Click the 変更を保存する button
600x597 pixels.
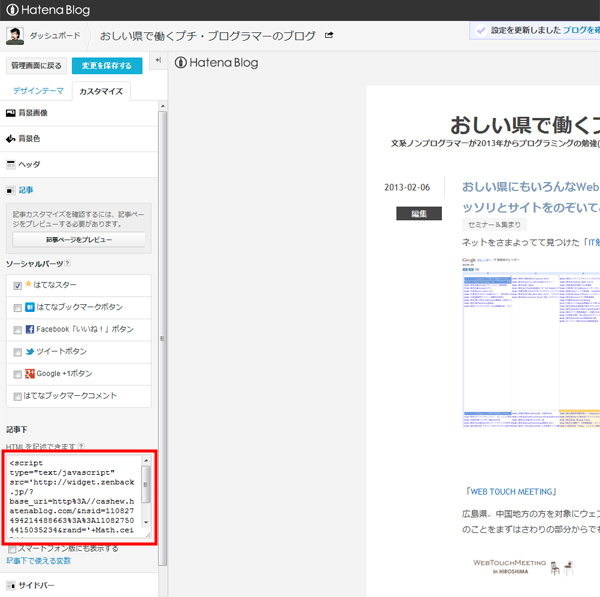107,66
